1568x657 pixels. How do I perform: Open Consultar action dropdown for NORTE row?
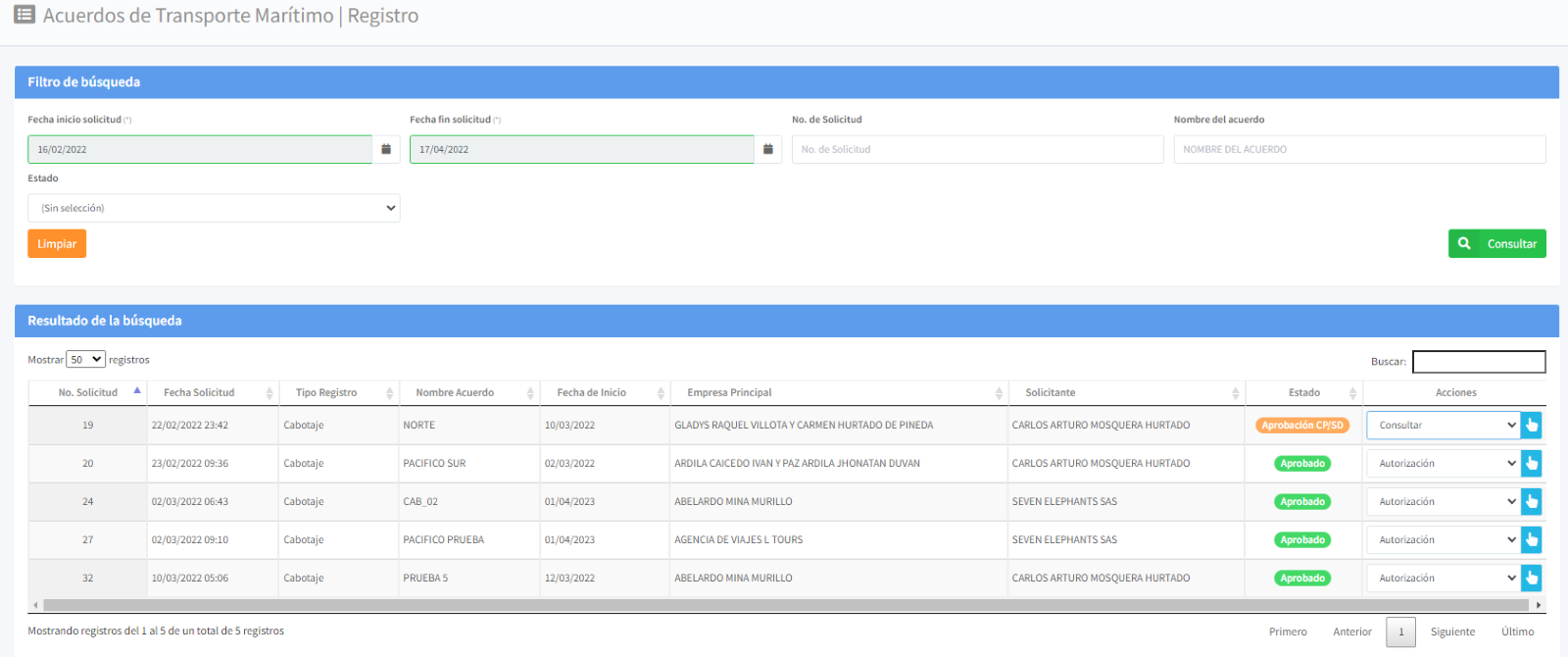(1443, 426)
